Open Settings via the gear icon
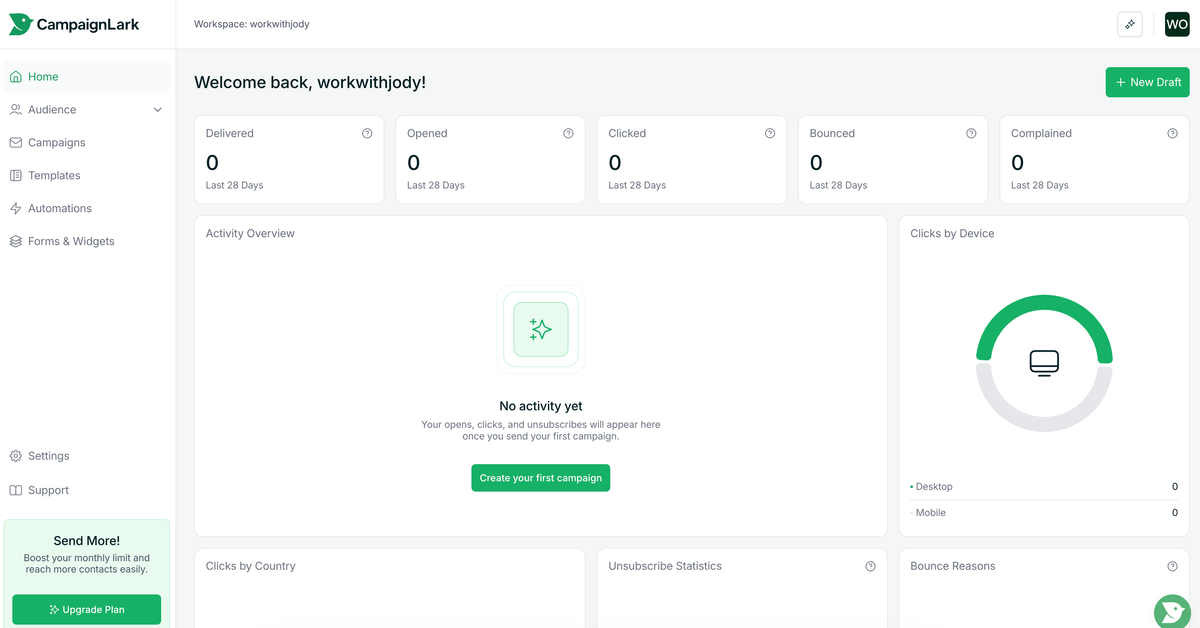Screen dimensions: 1200x628 coord(15,455)
